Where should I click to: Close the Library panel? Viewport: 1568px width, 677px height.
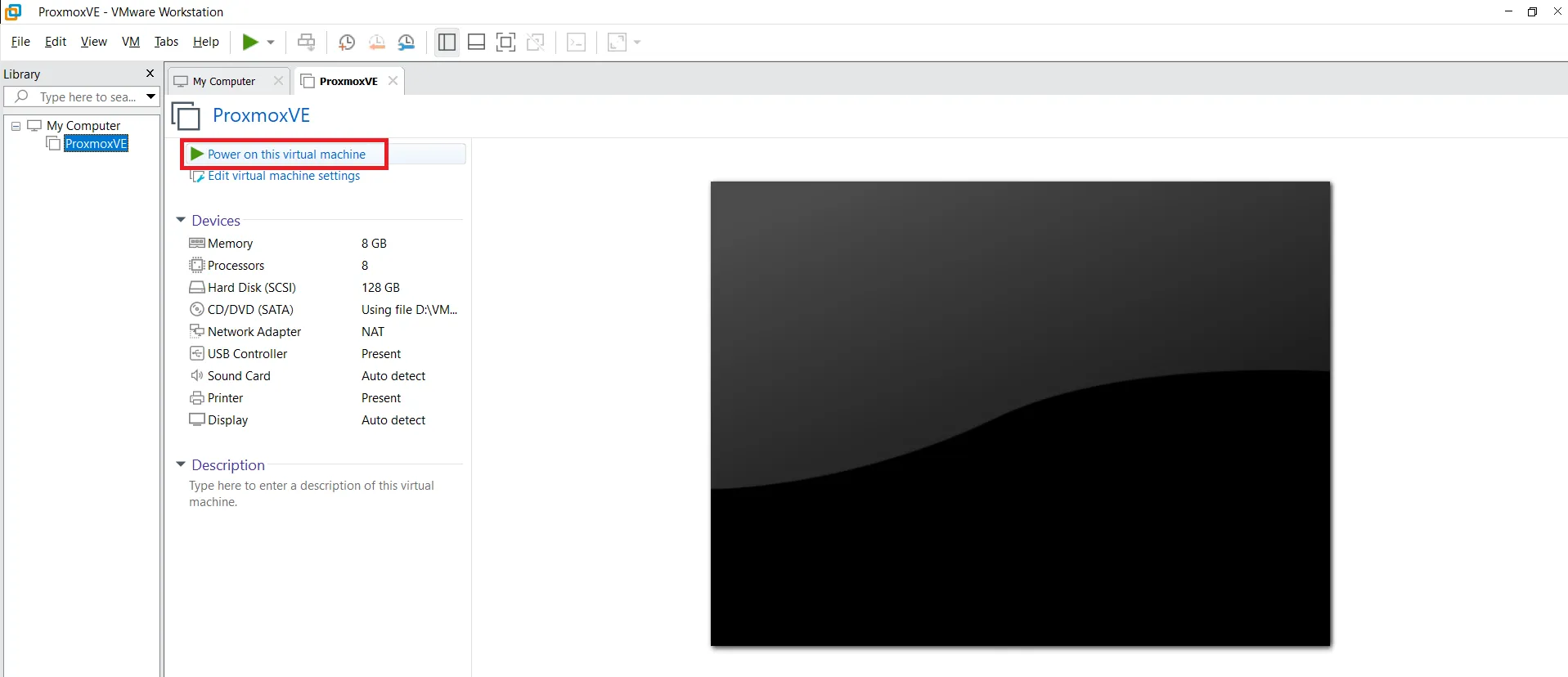click(150, 74)
